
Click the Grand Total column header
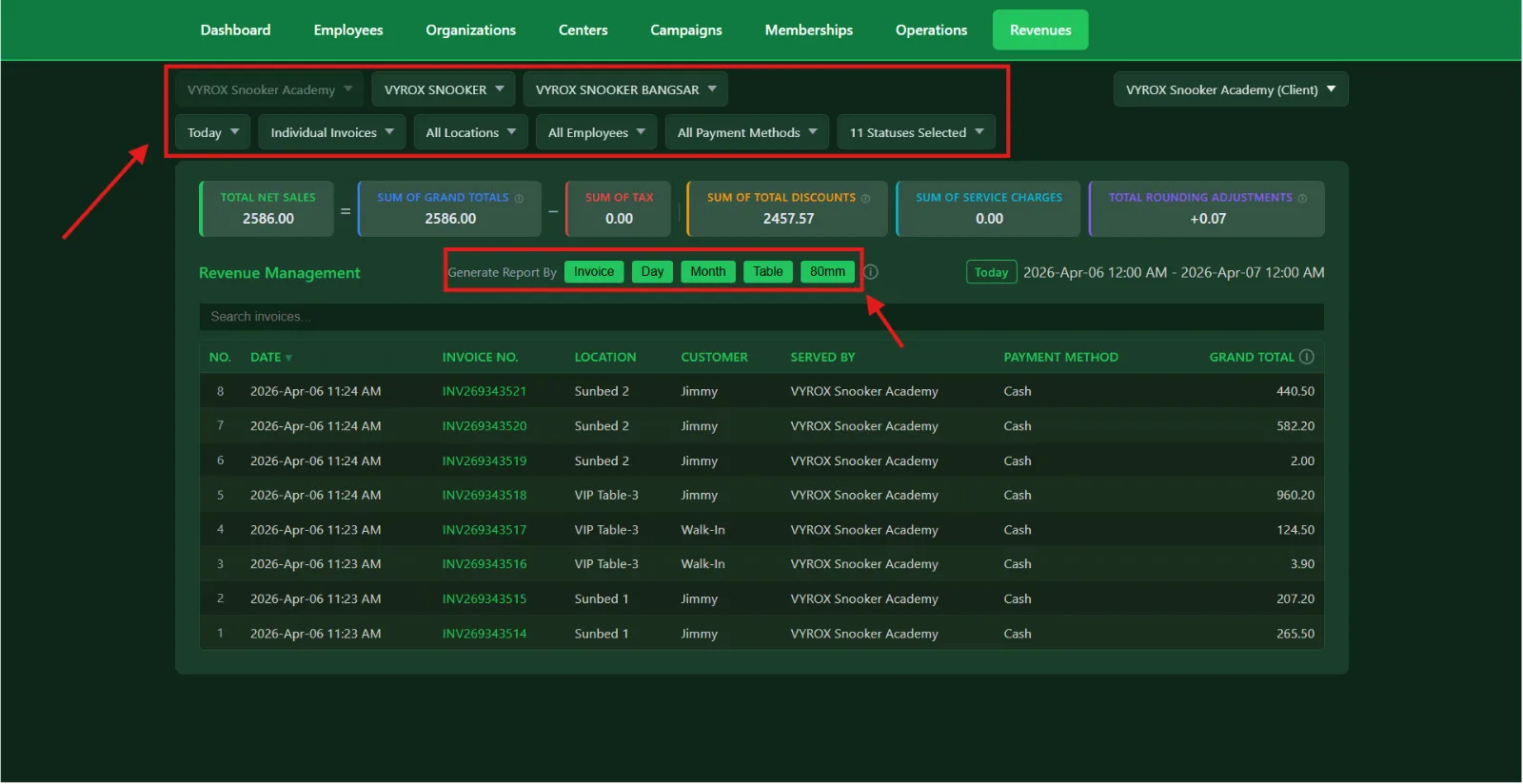coord(1251,358)
